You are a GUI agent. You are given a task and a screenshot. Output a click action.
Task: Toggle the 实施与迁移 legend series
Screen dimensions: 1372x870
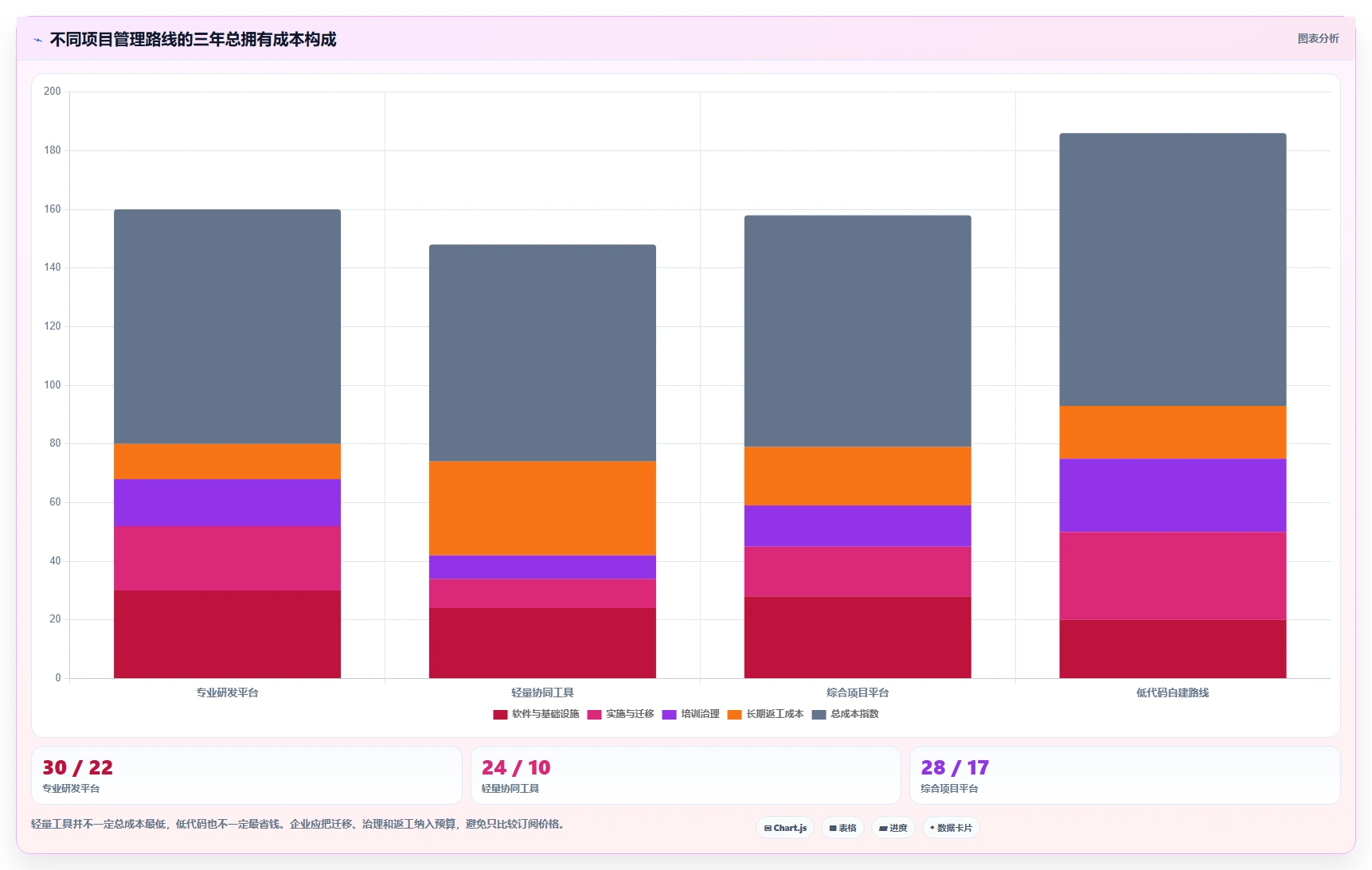pos(620,714)
